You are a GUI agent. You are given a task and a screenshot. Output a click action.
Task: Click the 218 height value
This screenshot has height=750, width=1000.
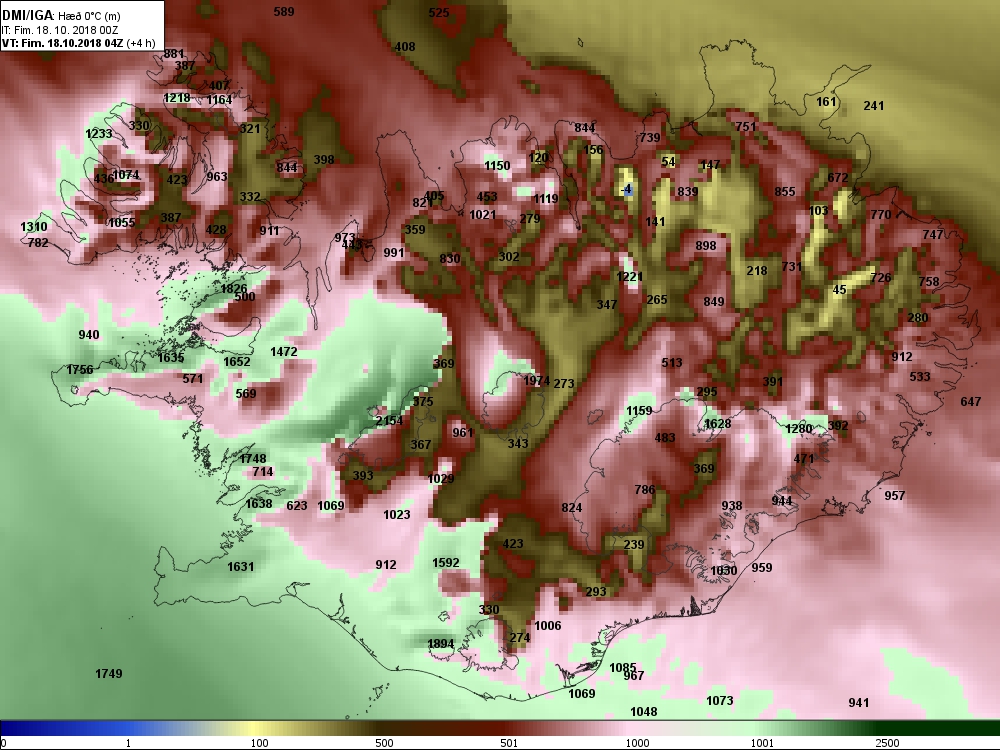(x=757, y=270)
